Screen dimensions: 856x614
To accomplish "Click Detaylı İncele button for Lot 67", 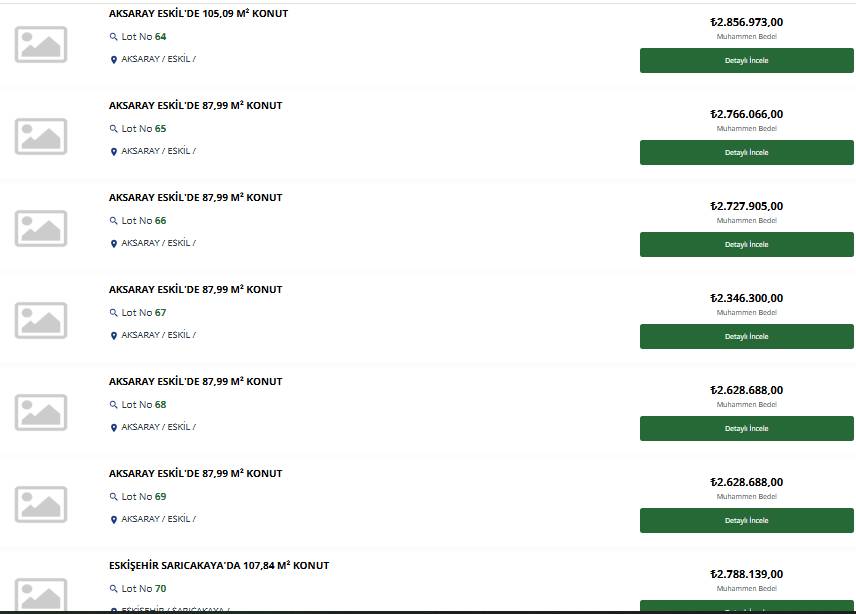I will (x=746, y=336).
